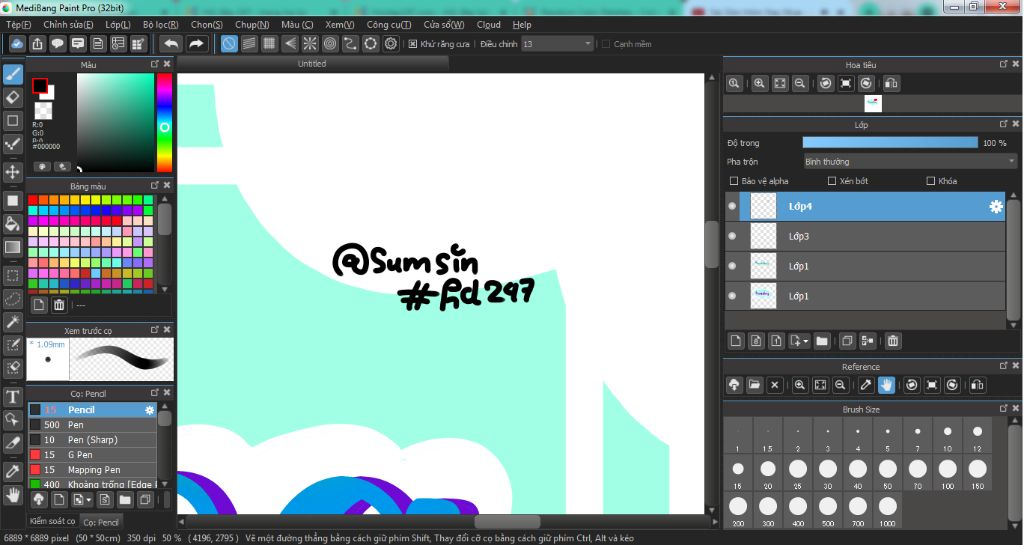Select the Mapping Pen brush

(x=92, y=470)
